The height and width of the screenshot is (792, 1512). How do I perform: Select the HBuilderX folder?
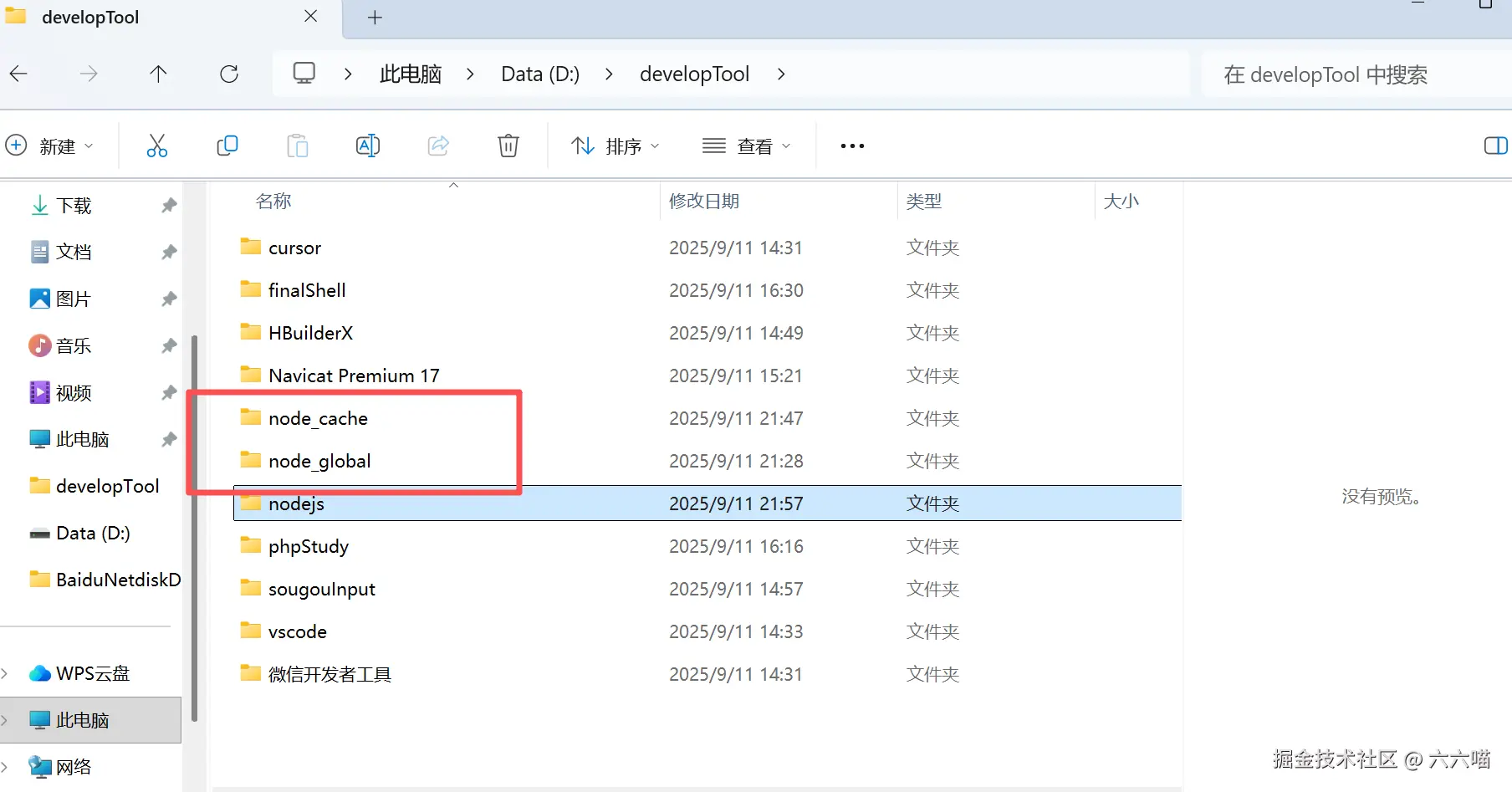tap(310, 333)
